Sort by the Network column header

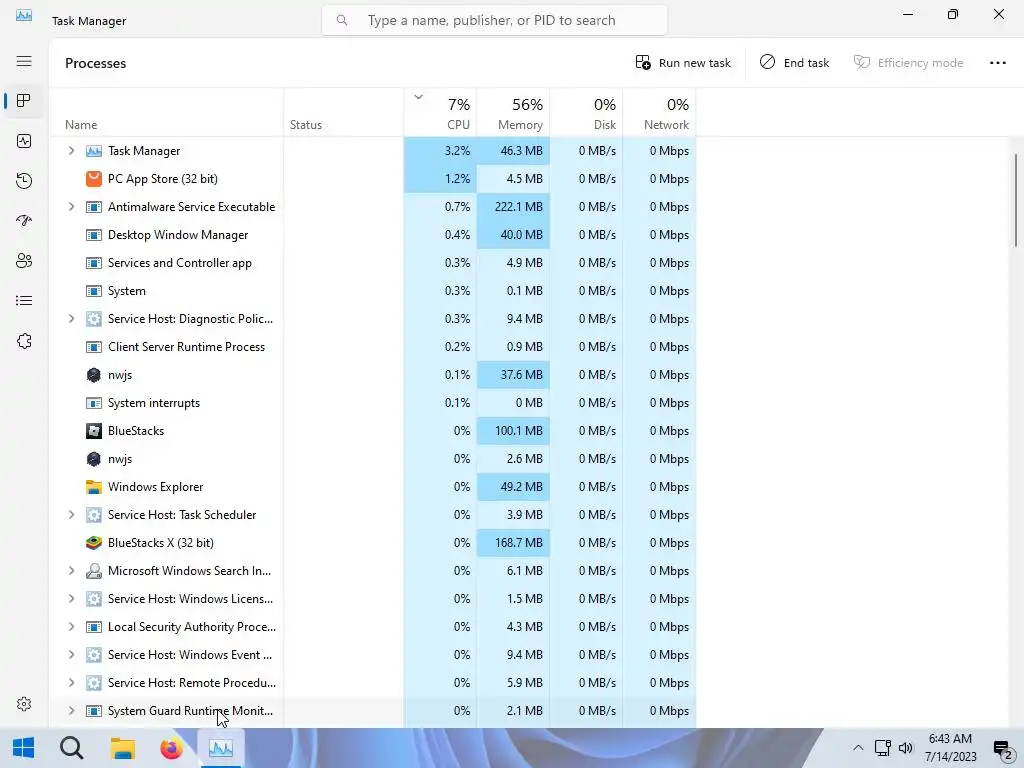tap(660, 113)
